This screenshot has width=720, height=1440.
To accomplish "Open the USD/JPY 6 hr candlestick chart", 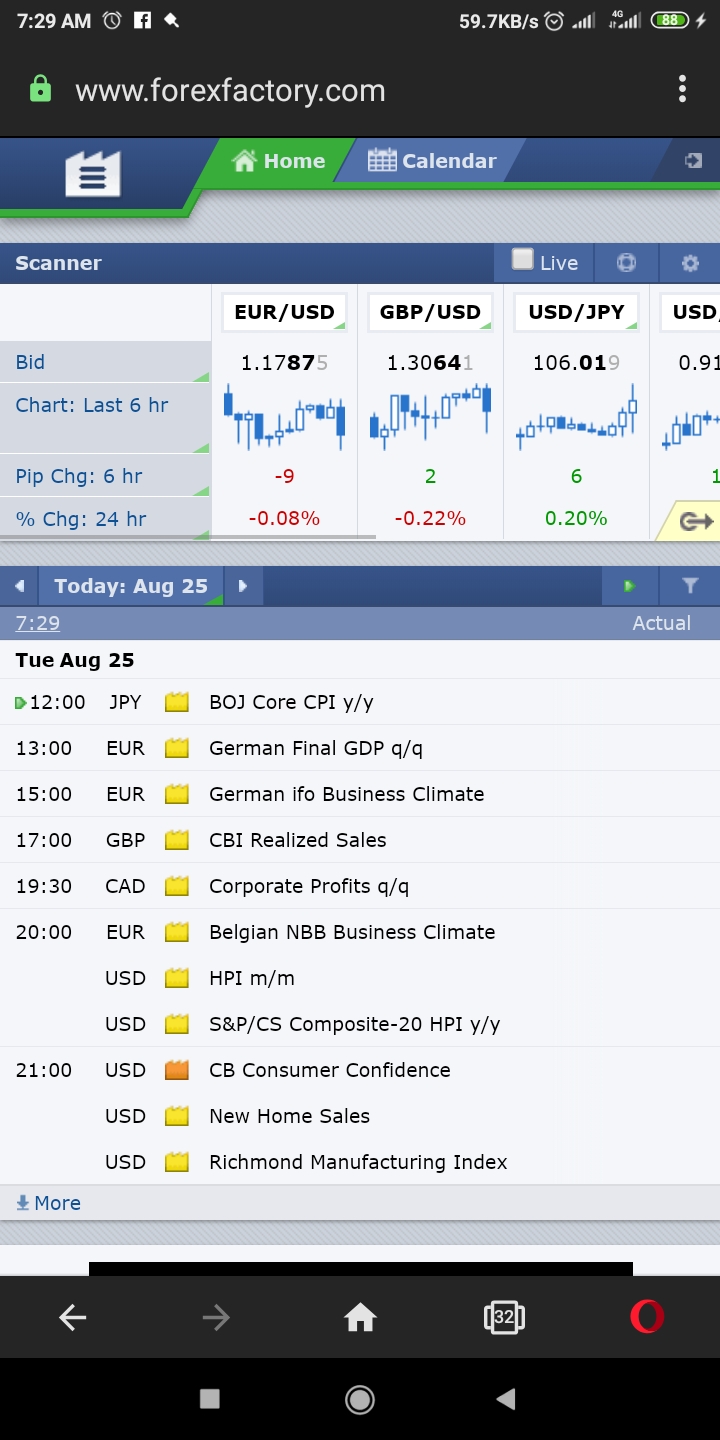I will tap(576, 418).
